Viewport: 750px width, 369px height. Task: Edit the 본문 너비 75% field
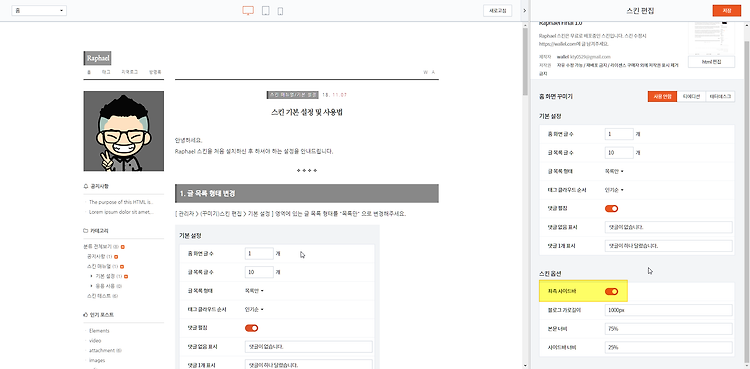(669, 329)
